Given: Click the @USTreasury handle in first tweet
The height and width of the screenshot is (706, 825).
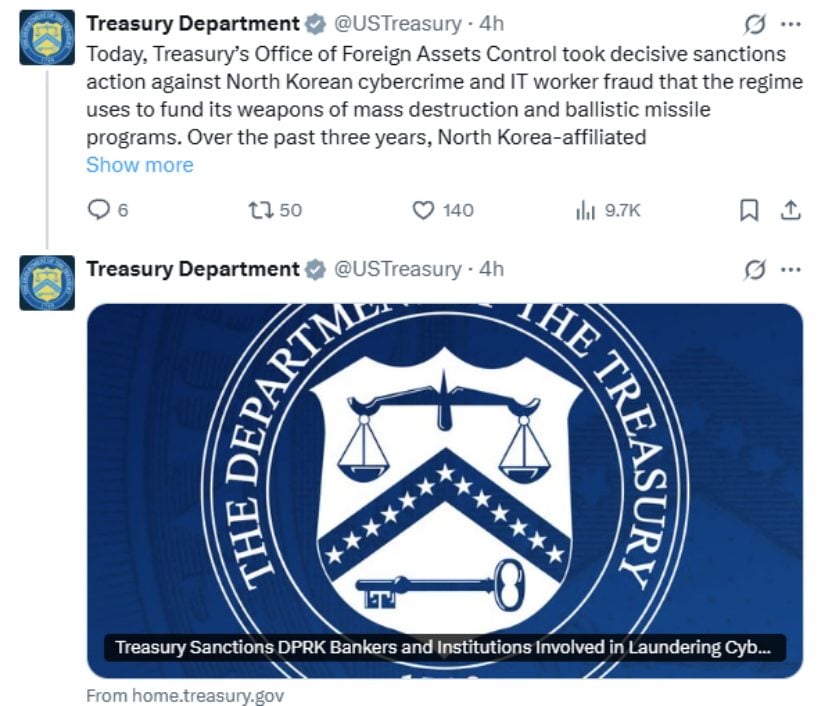Looking at the screenshot, I should [397, 23].
